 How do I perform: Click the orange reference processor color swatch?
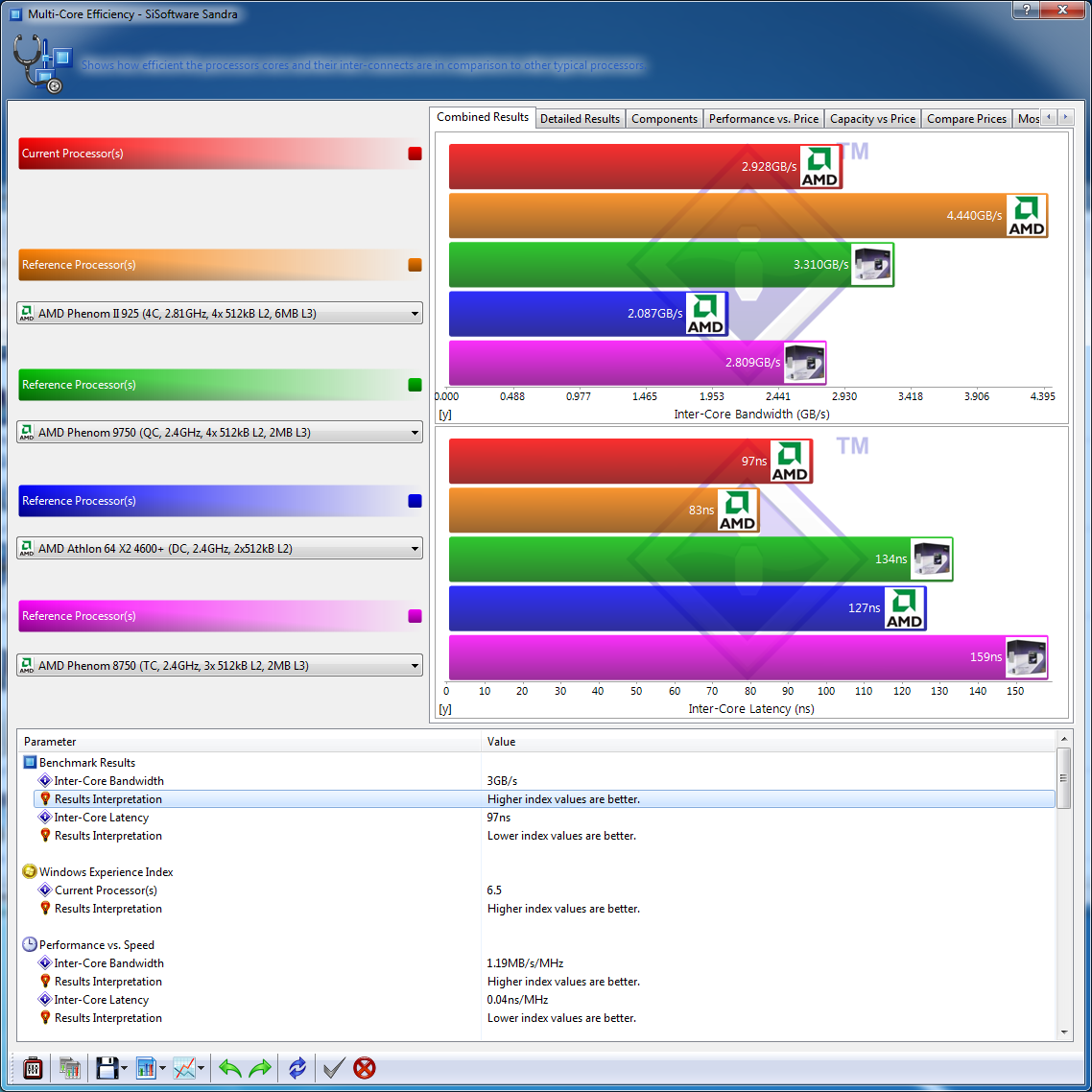point(415,266)
